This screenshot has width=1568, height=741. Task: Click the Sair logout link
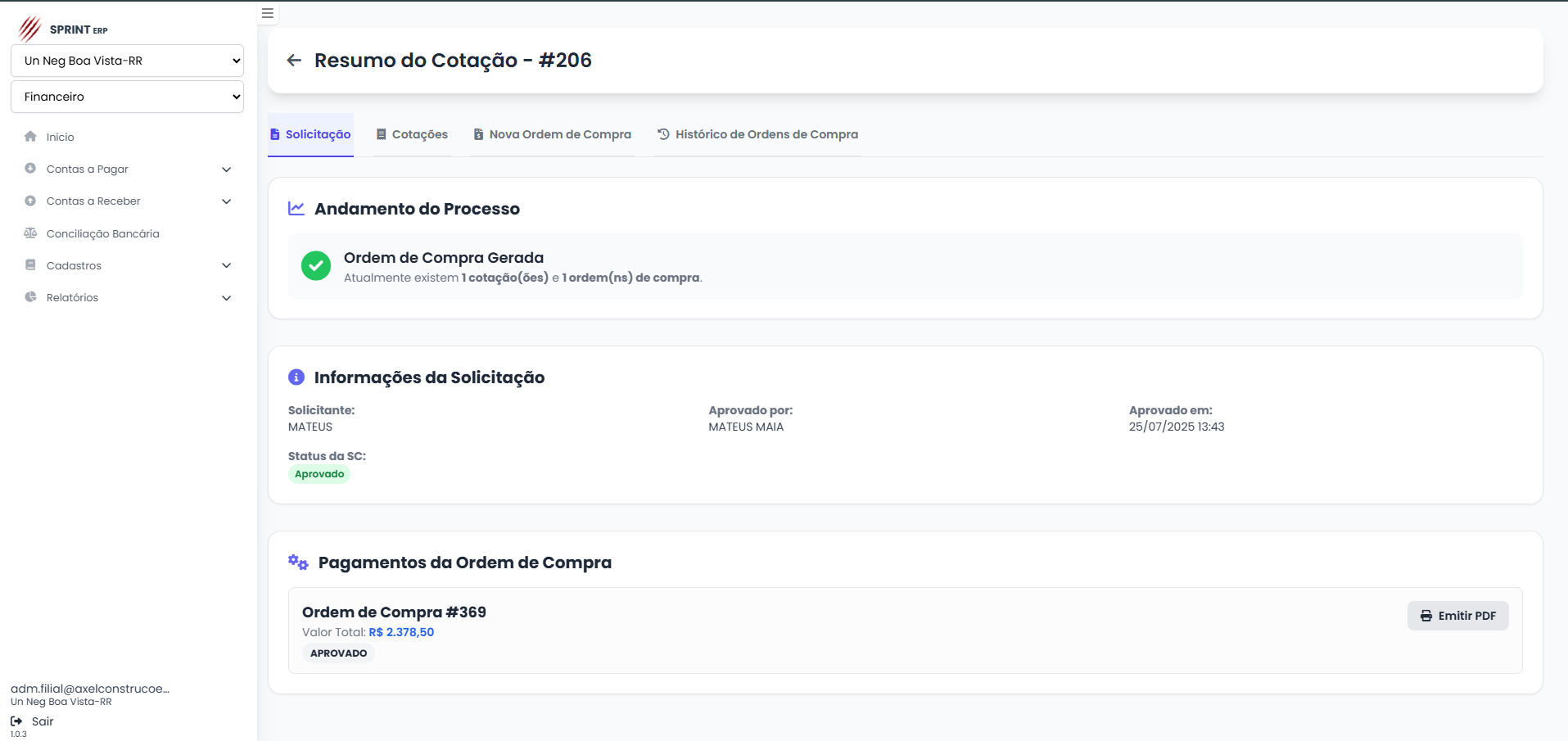coord(43,721)
